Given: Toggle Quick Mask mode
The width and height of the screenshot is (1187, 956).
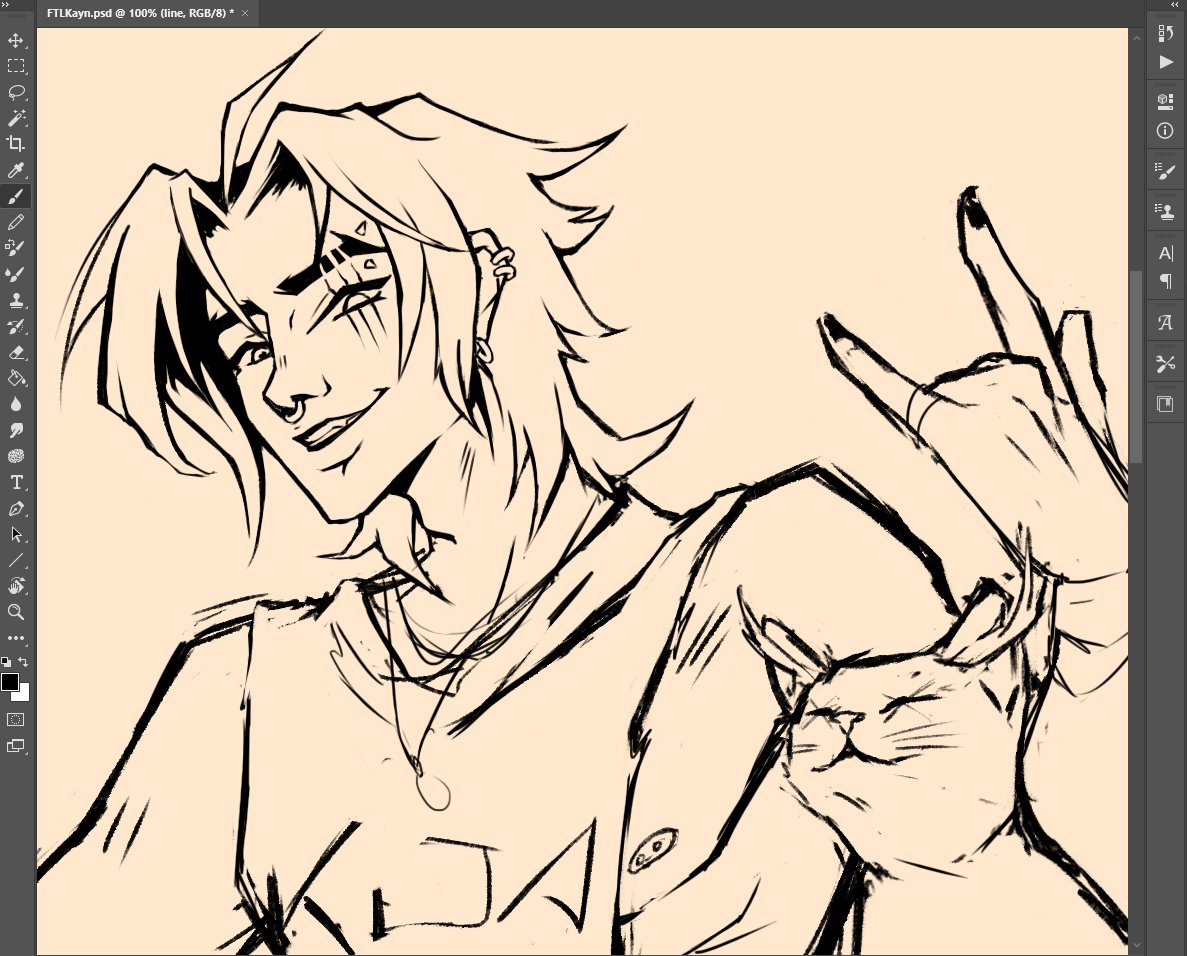Looking at the screenshot, I should [16, 720].
